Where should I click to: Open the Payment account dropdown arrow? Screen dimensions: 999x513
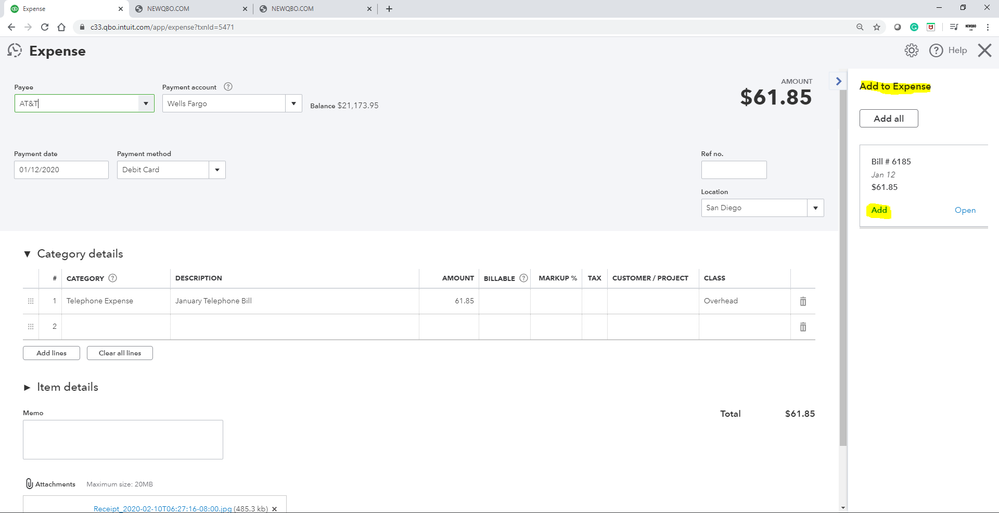(x=294, y=103)
